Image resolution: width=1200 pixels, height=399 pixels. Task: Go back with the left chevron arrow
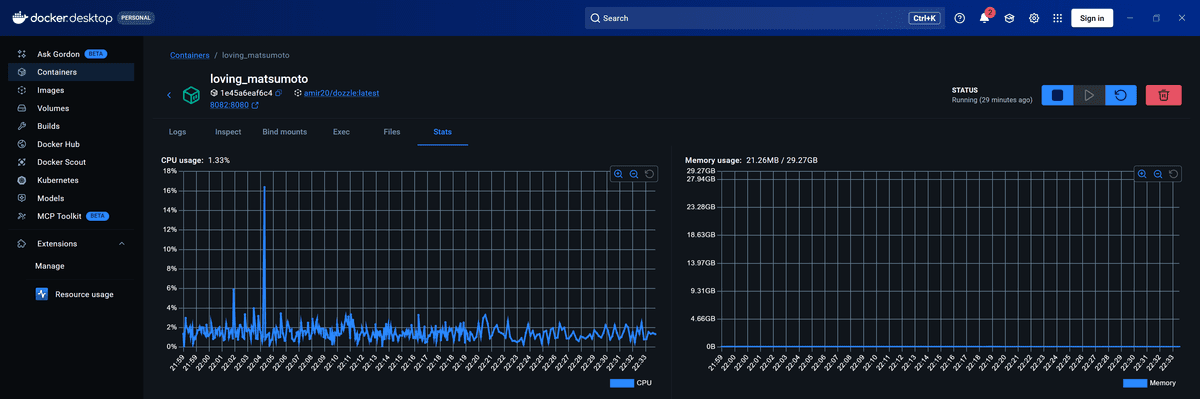169,95
